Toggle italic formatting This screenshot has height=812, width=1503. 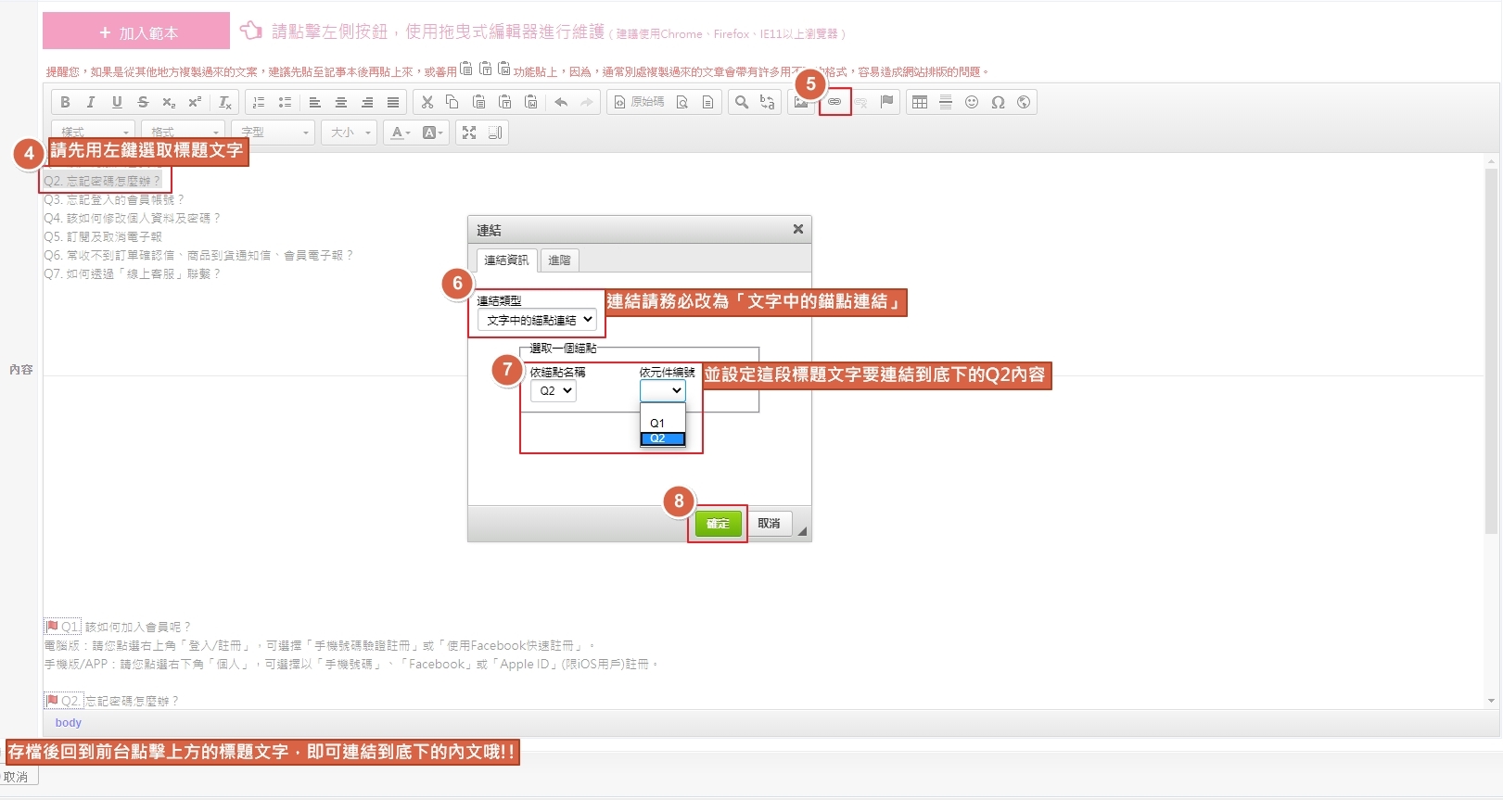[91, 102]
